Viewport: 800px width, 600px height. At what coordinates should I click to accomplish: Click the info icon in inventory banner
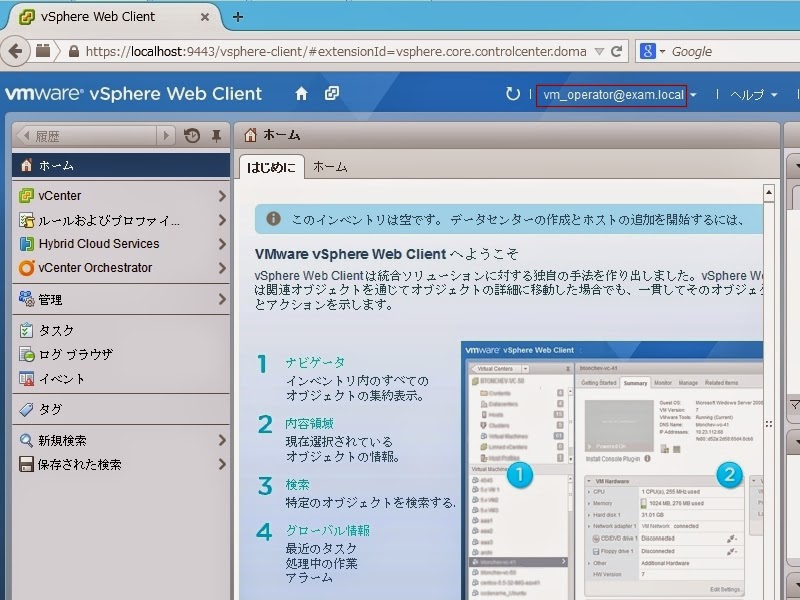[x=273, y=219]
